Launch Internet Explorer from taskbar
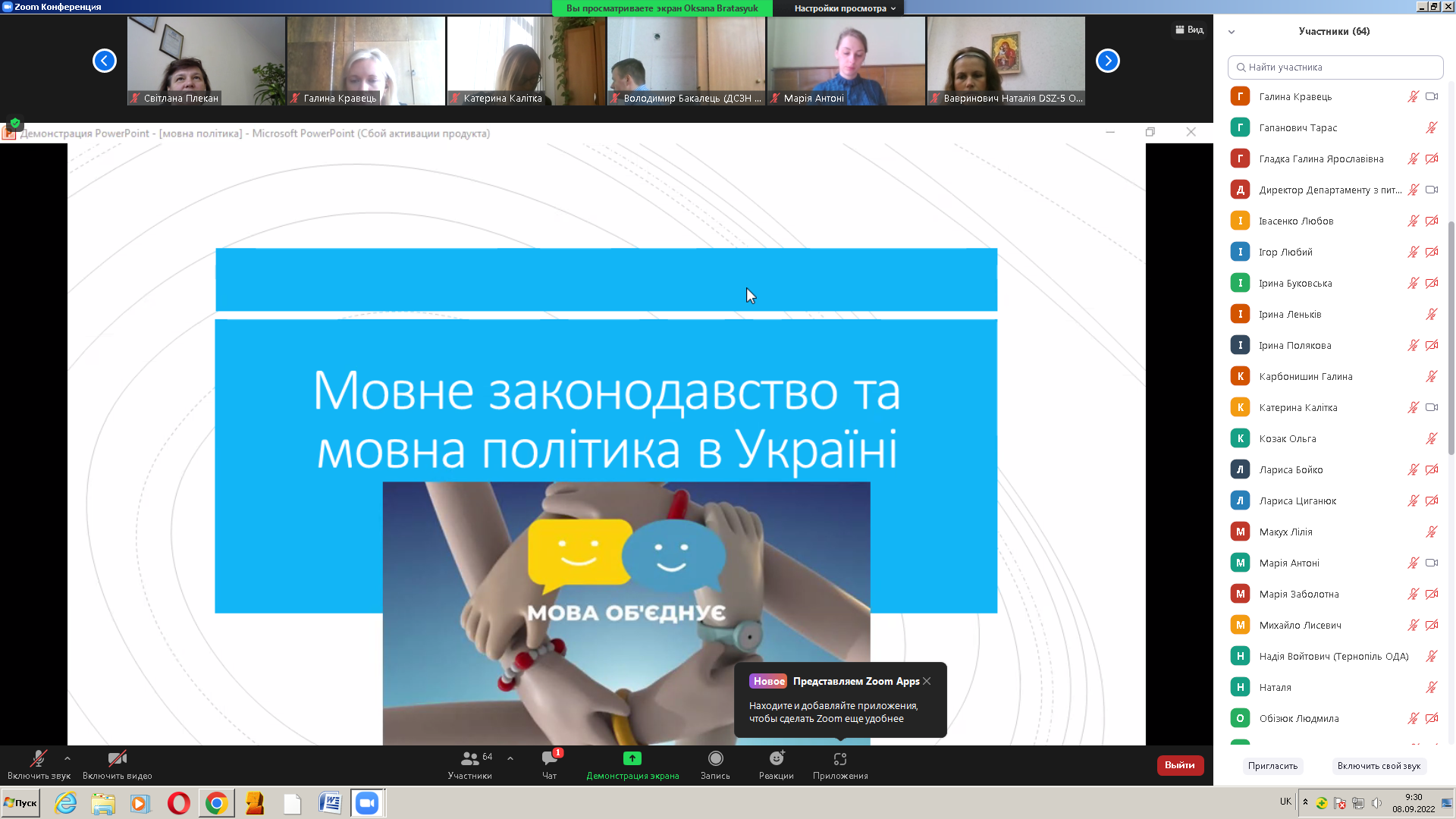The width and height of the screenshot is (1456, 819). pyautogui.click(x=66, y=803)
